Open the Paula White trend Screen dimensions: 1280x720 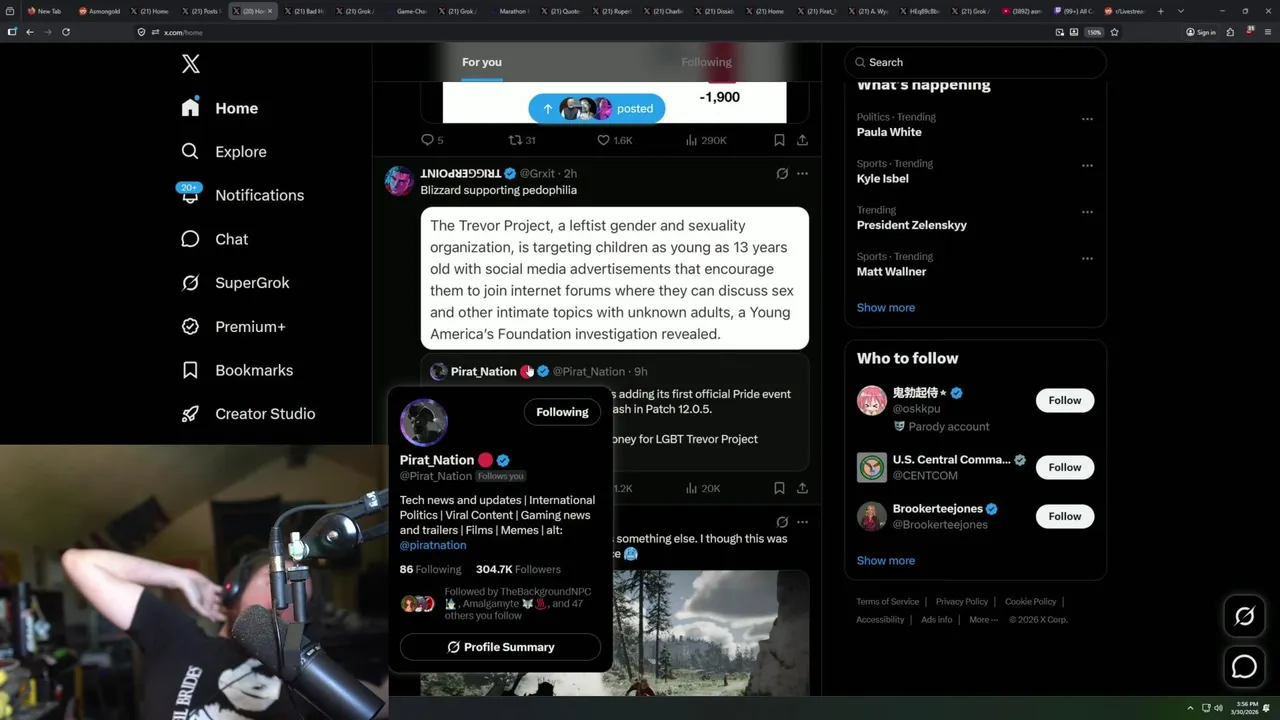tap(889, 132)
